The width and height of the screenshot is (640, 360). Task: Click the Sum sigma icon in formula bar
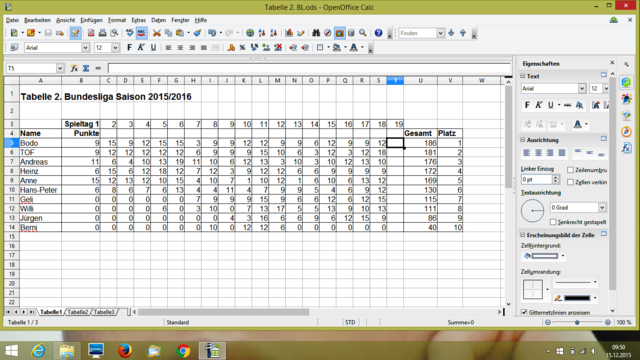(x=86, y=69)
